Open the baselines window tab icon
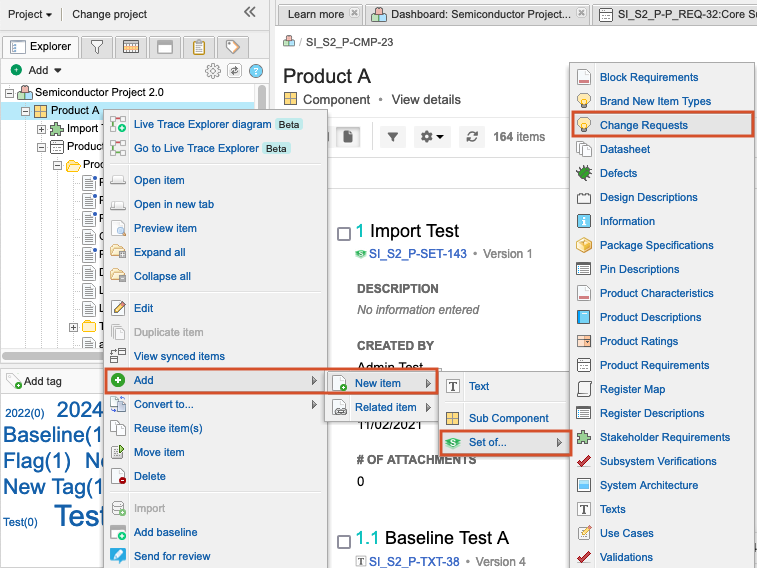The height and width of the screenshot is (568, 757). [x=165, y=47]
